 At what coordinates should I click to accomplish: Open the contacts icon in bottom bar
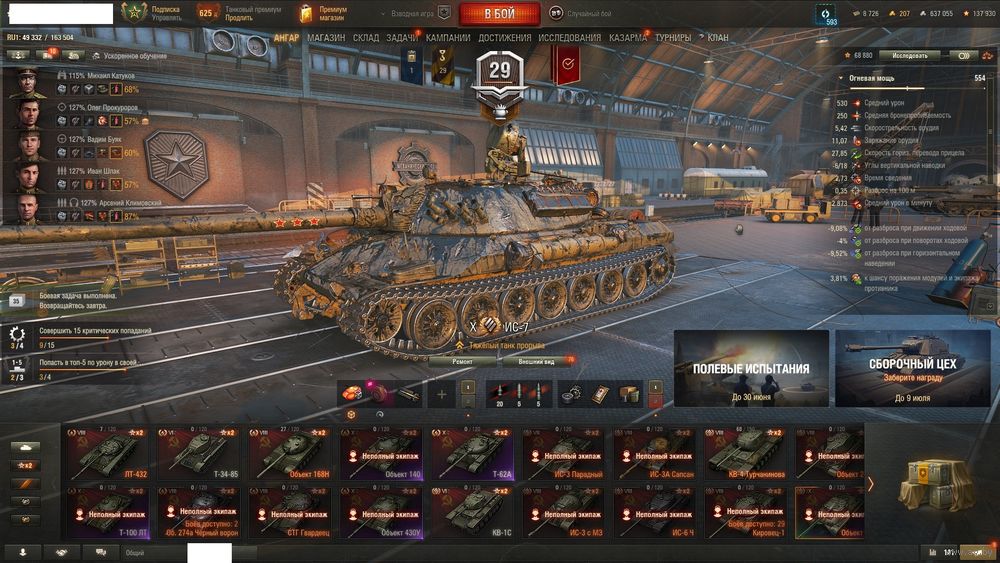pyautogui.click(x=22, y=552)
